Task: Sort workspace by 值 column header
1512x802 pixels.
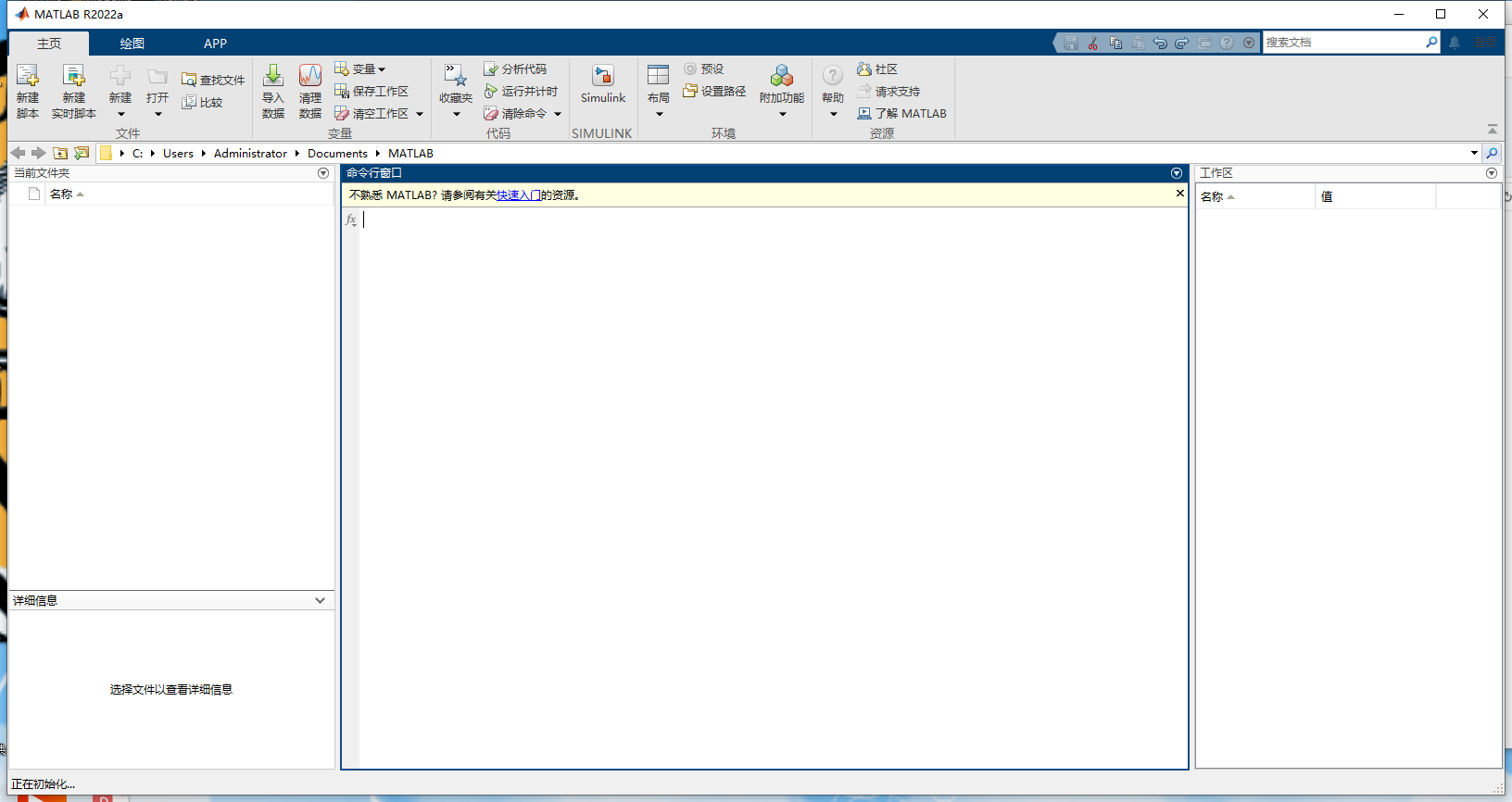Action: click(1375, 196)
